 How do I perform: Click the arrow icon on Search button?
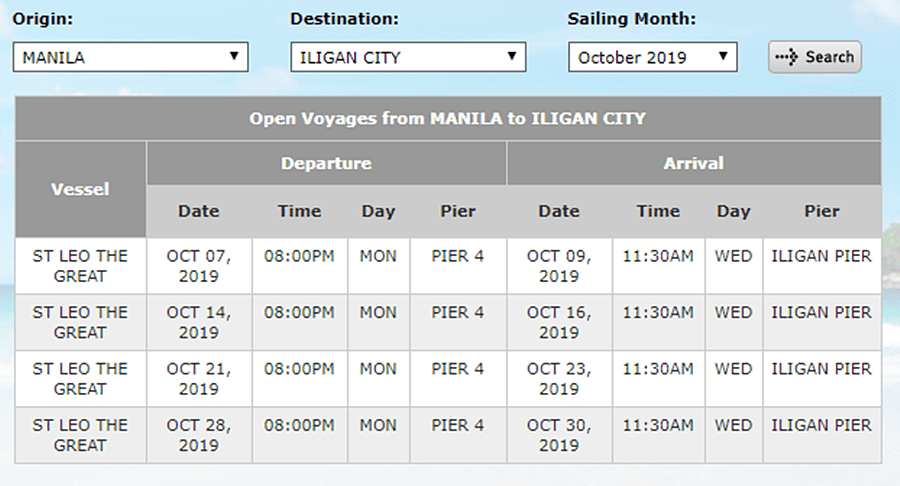(x=788, y=57)
